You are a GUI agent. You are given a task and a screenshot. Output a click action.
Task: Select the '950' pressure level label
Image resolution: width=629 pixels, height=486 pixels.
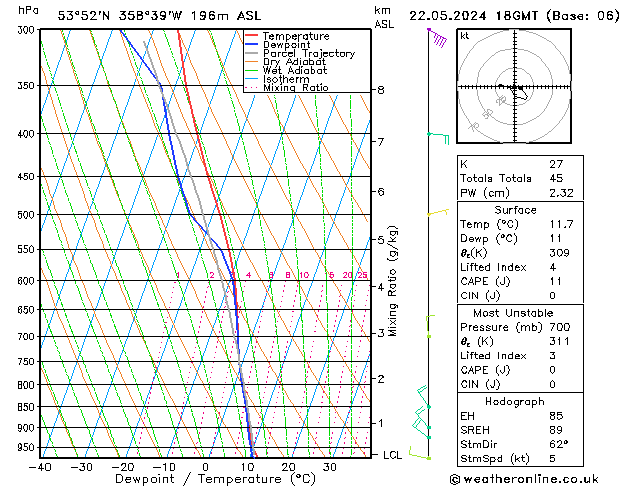(28, 448)
